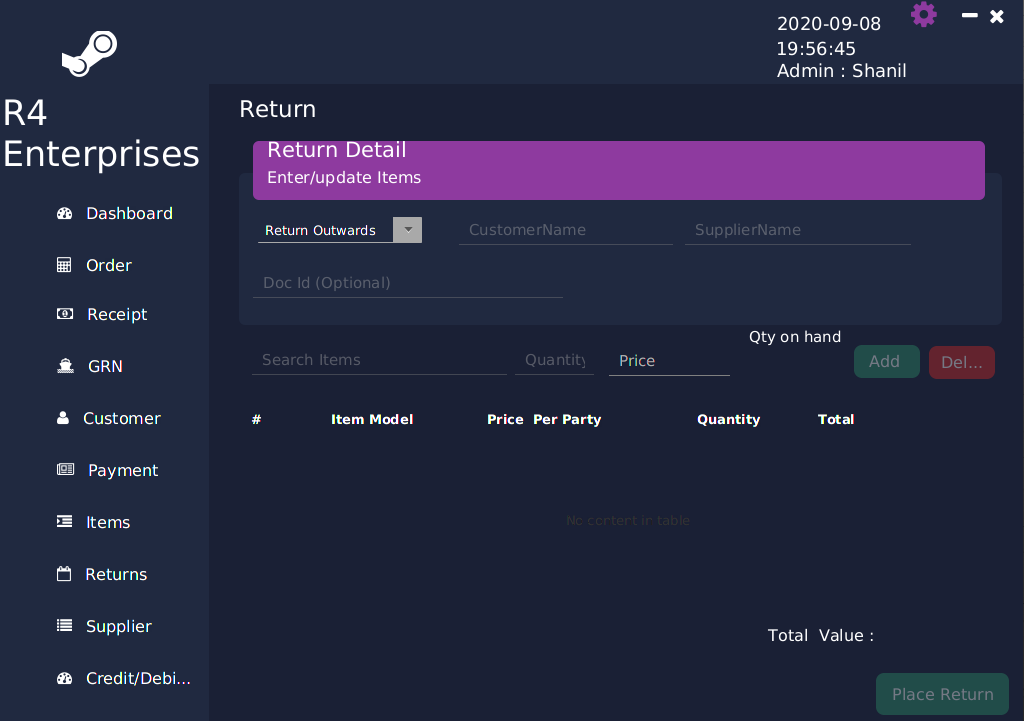Minimize the R4 Enterprises window

pos(970,15)
